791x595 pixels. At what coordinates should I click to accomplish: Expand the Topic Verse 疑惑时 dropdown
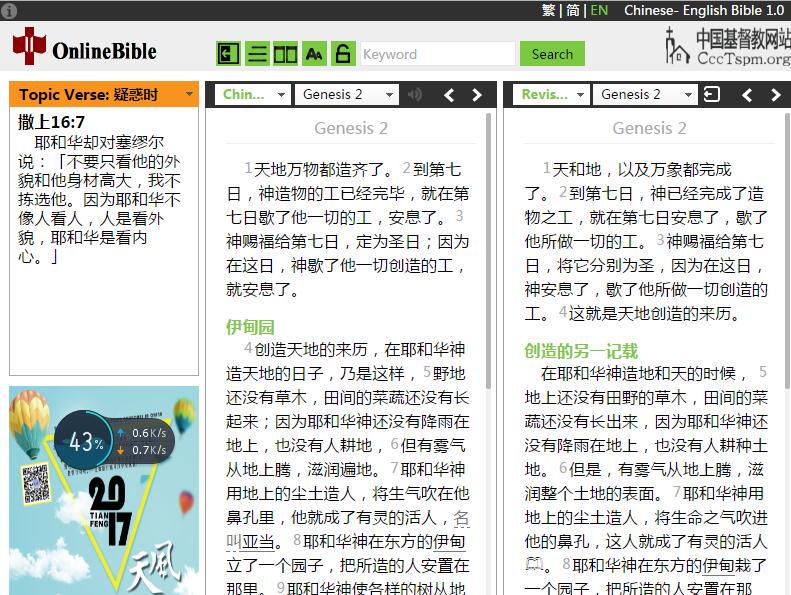click(x=189, y=94)
